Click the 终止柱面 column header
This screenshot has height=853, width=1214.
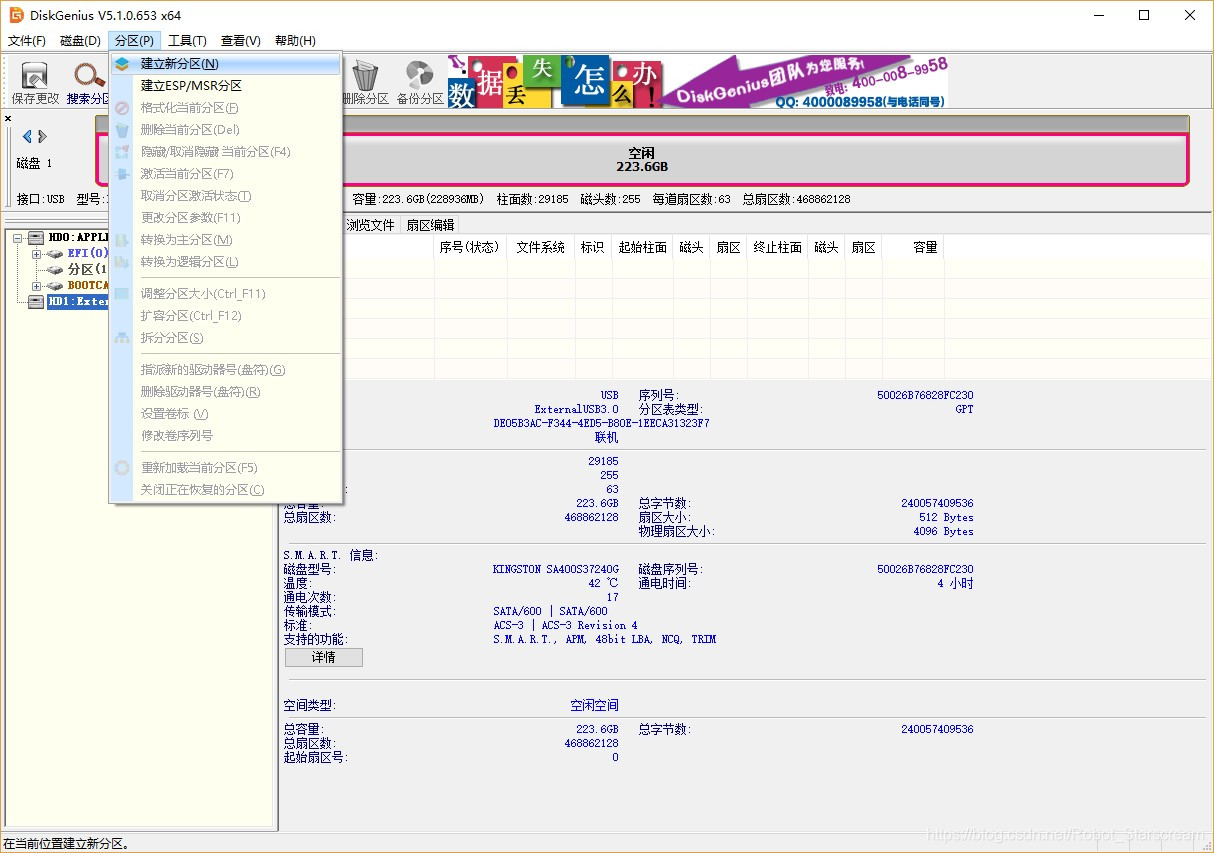point(778,247)
